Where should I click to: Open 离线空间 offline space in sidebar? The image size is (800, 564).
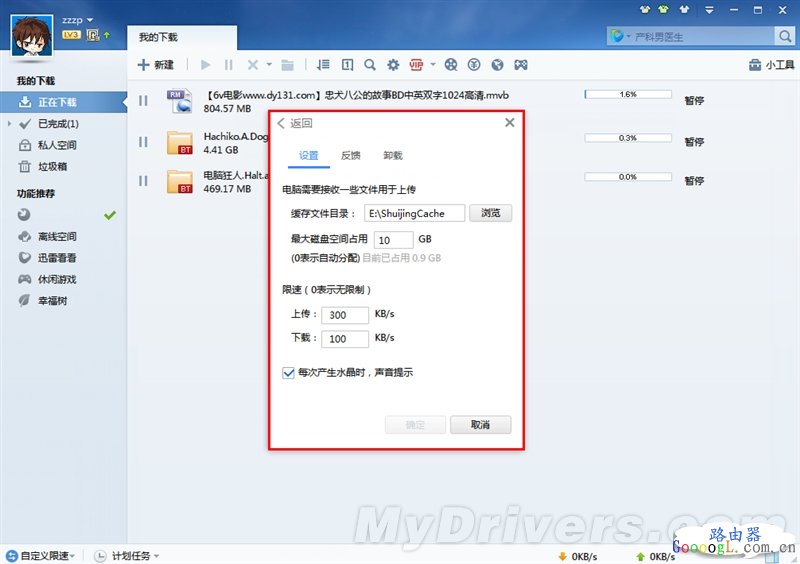57,237
